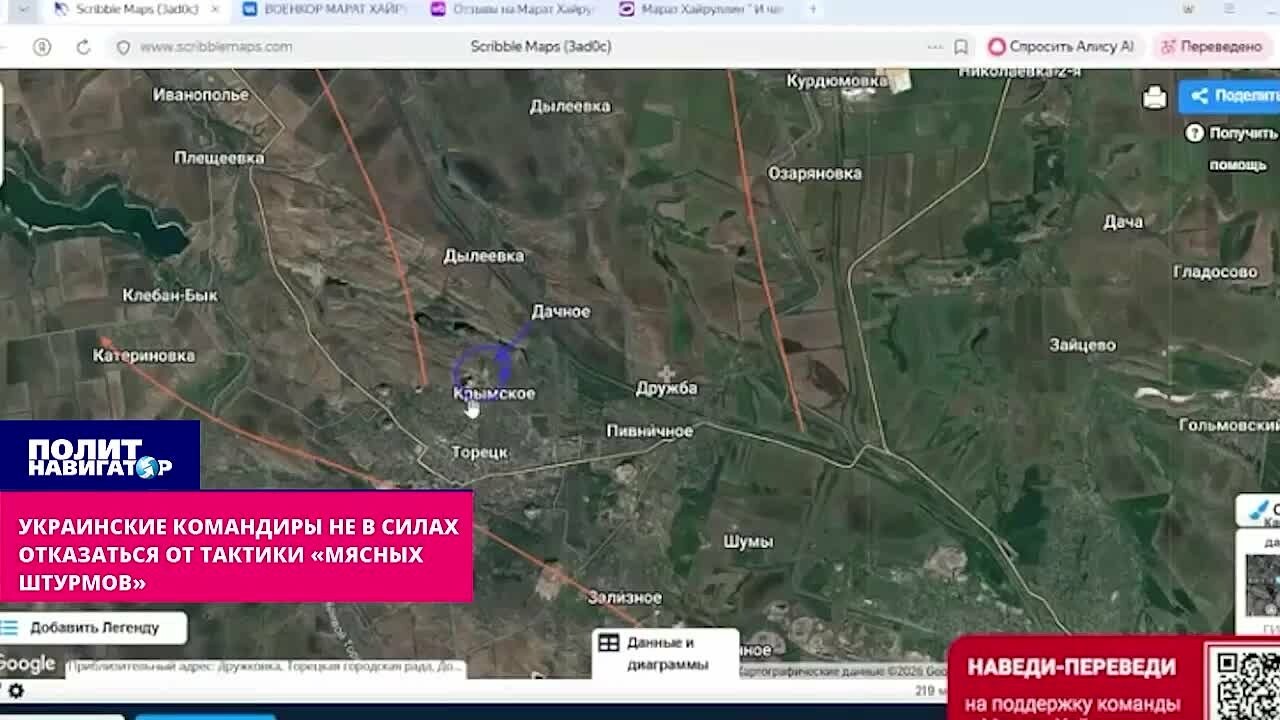Click the Переведено translation button
Viewport: 1280px width, 720px height.
[x=1211, y=46]
